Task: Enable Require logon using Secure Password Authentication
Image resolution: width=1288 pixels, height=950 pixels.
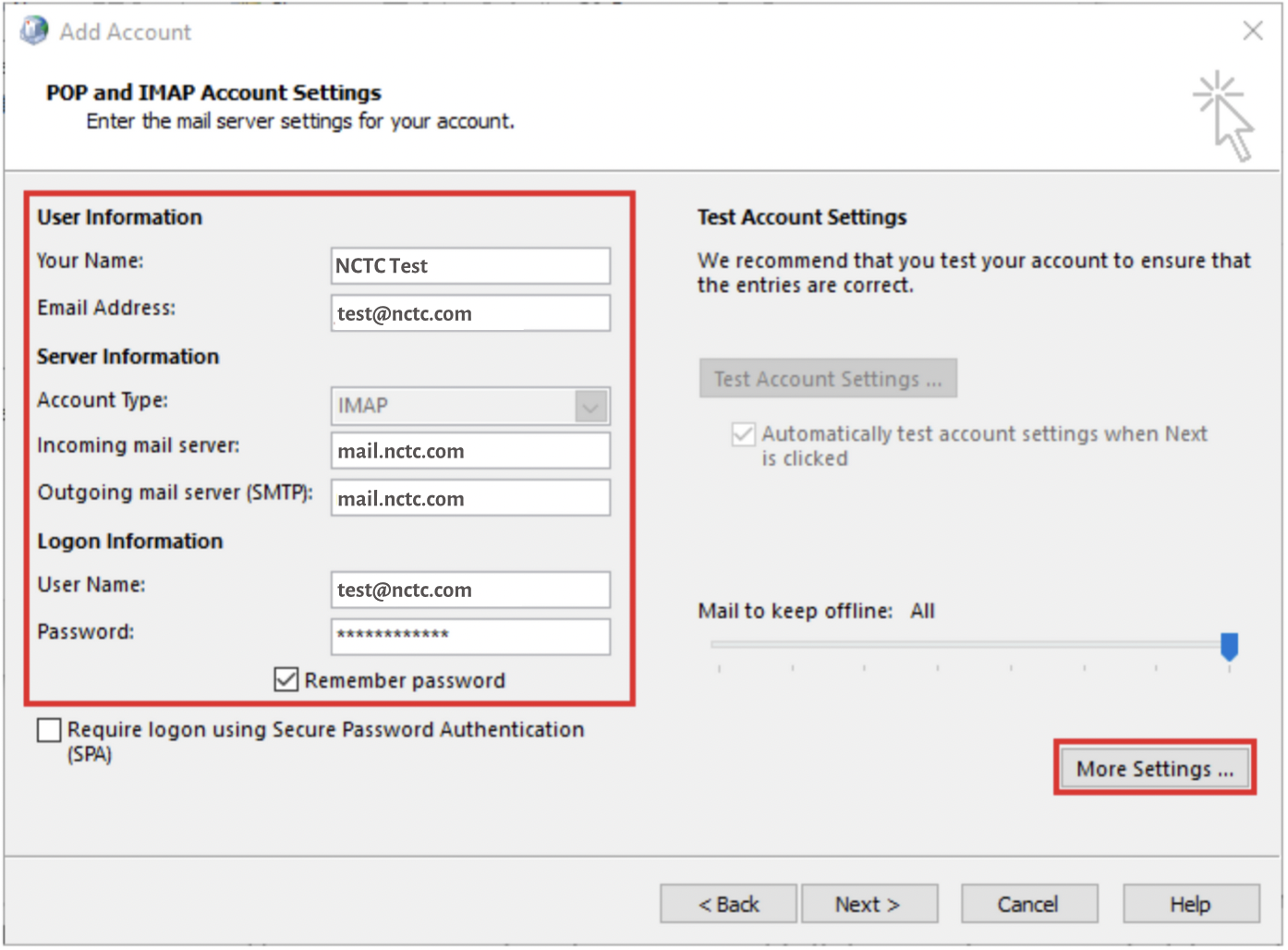Action: pos(48,730)
